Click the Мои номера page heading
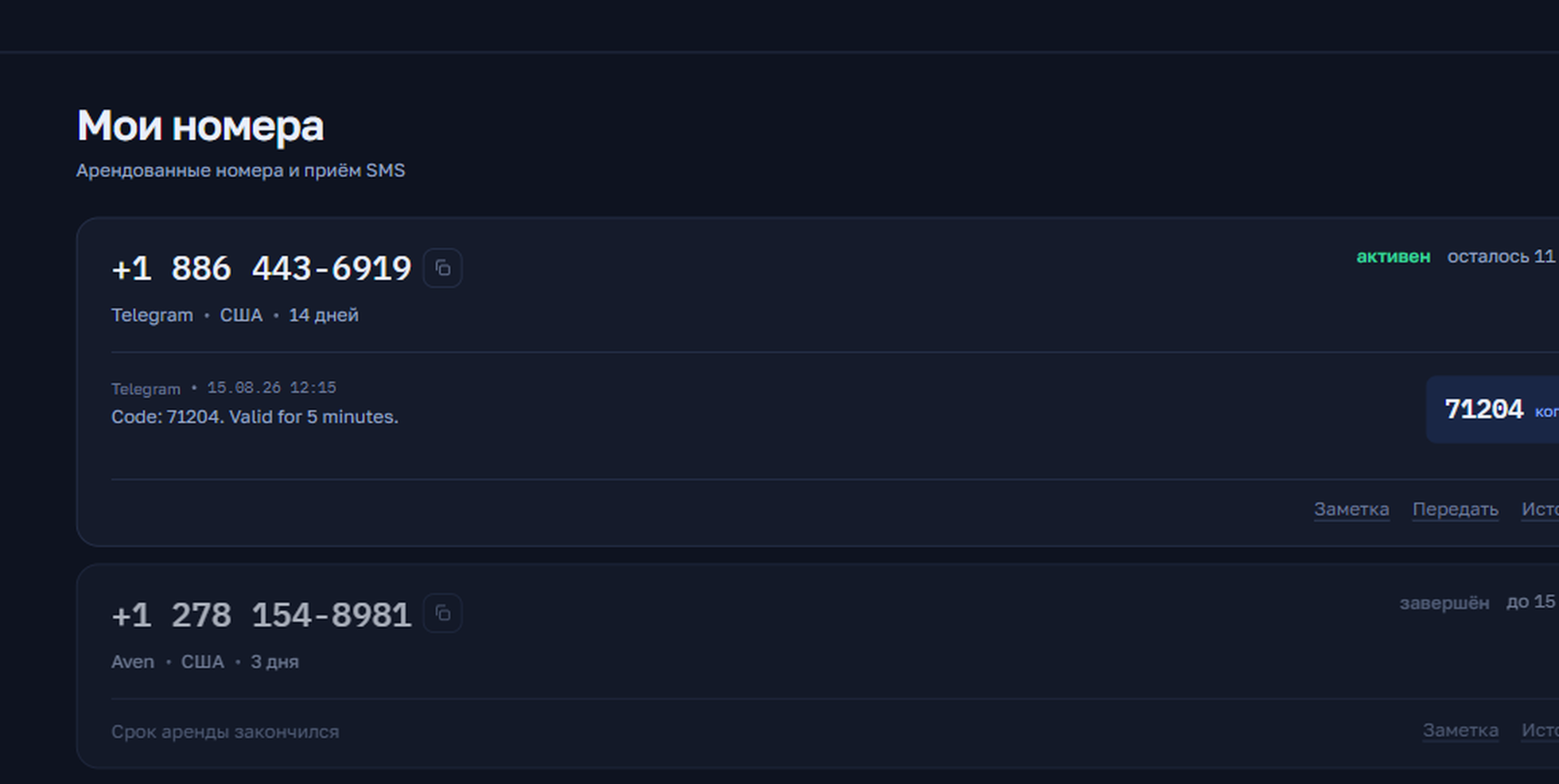Screen dimensions: 1559x784 click(x=200, y=126)
